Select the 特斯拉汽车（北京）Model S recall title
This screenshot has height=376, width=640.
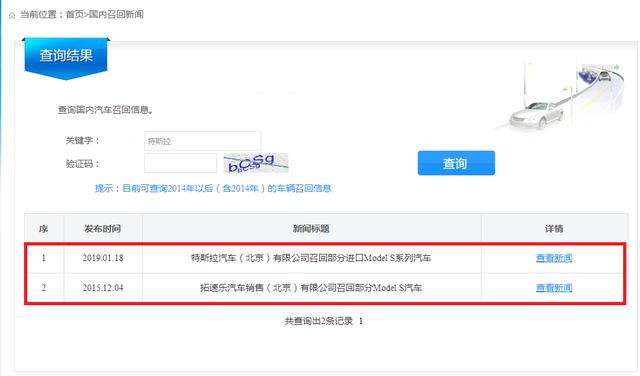pos(311,258)
